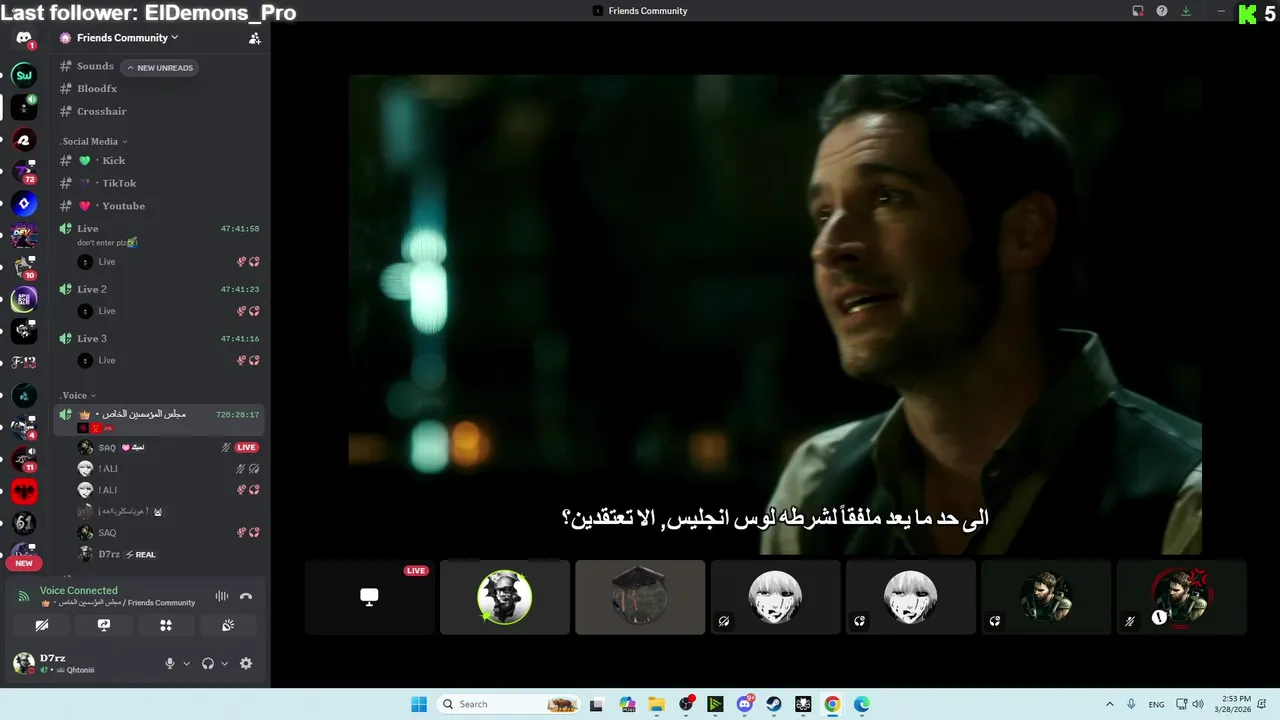Open Steam from the taskbar
Viewport: 1280px width, 720px height.
(x=774, y=704)
